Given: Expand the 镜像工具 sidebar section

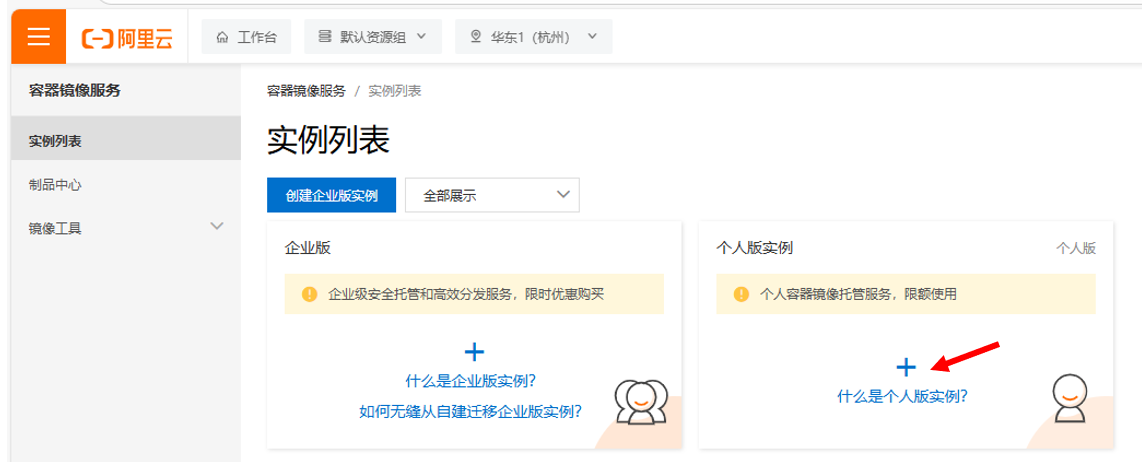Looking at the screenshot, I should coord(126,228).
